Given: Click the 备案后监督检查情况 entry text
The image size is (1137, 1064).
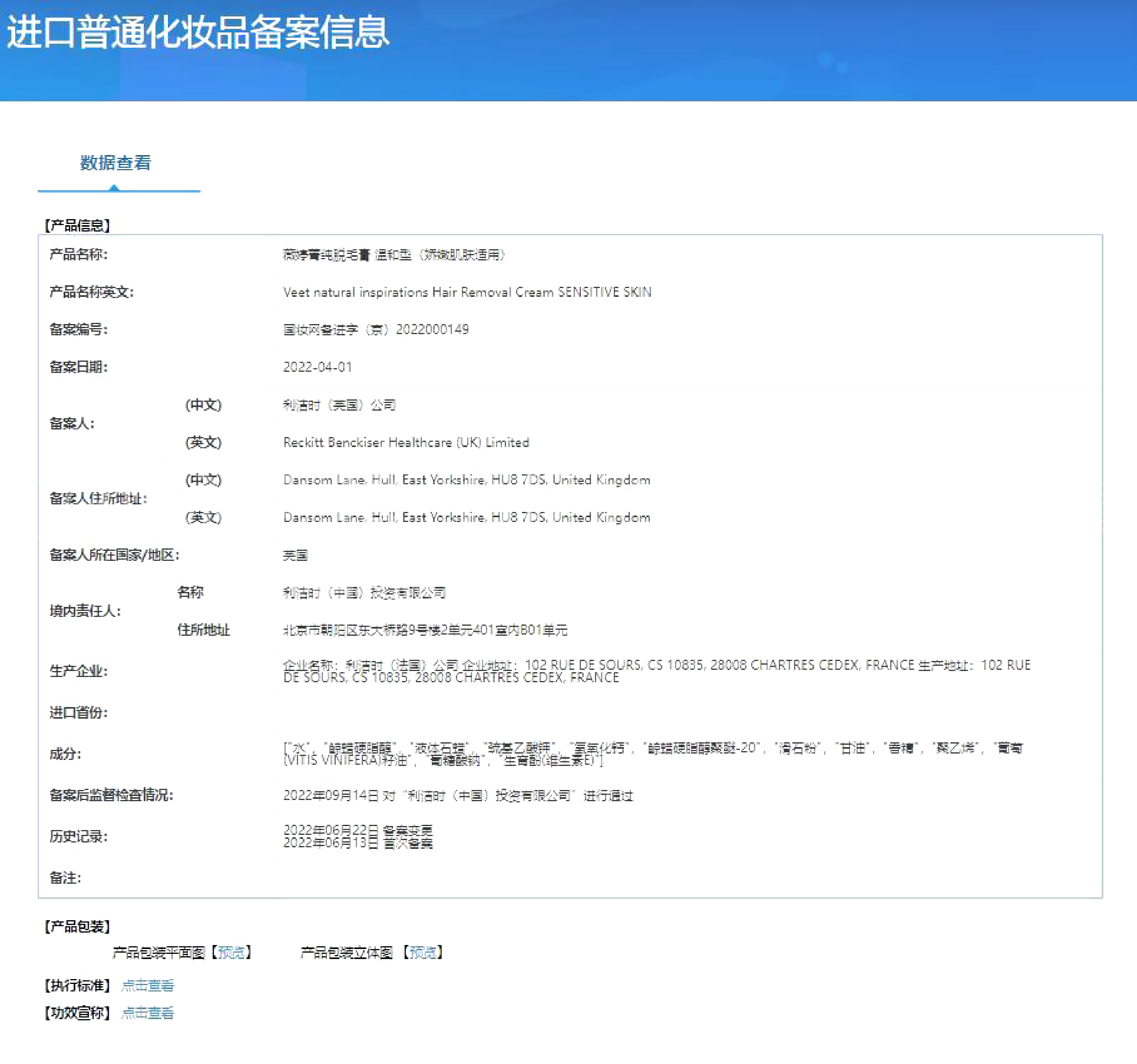Looking at the screenshot, I should click(458, 796).
